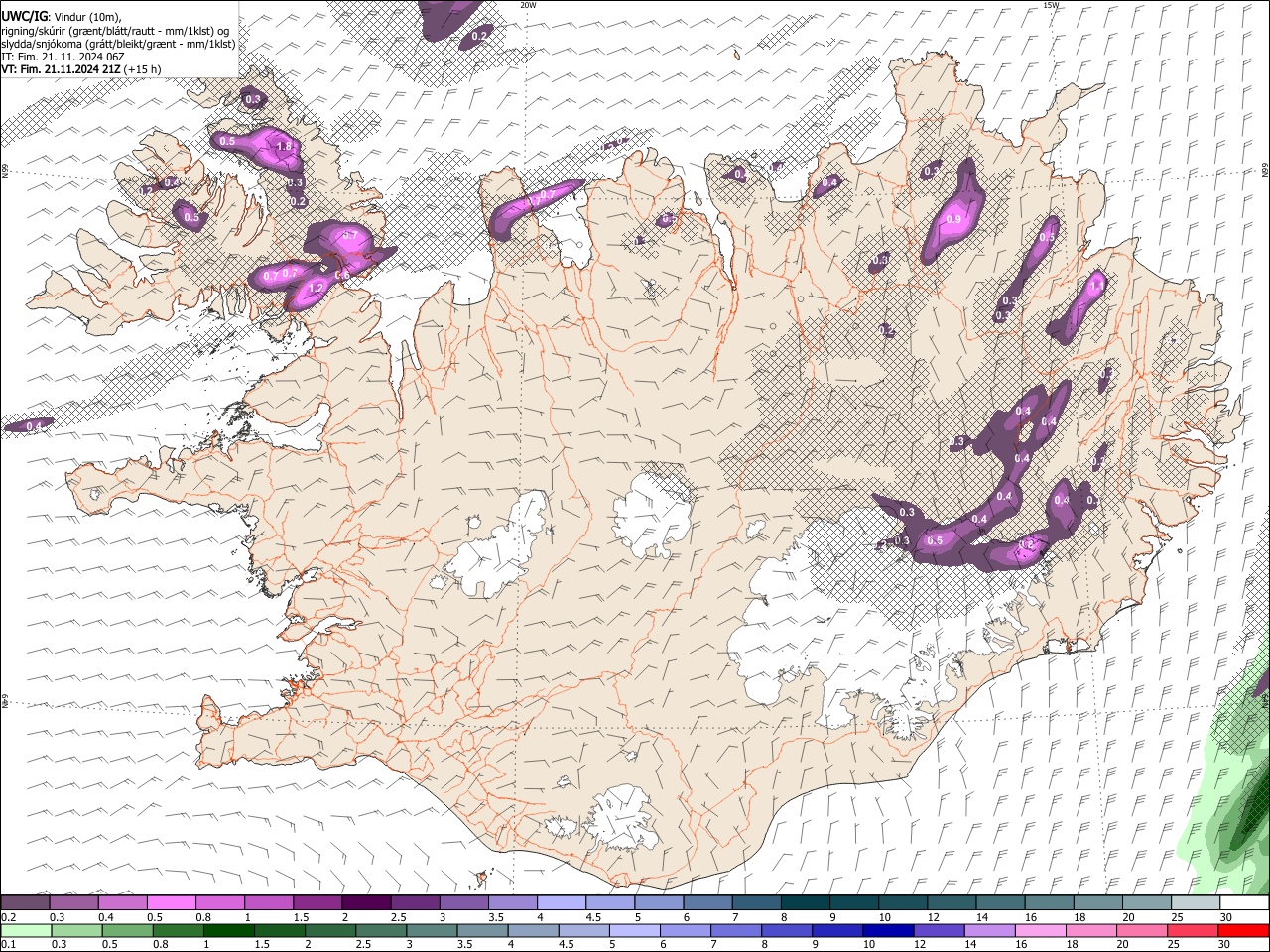
Task: Click the 14 label on the bottom legend
Action: [x=970, y=944]
